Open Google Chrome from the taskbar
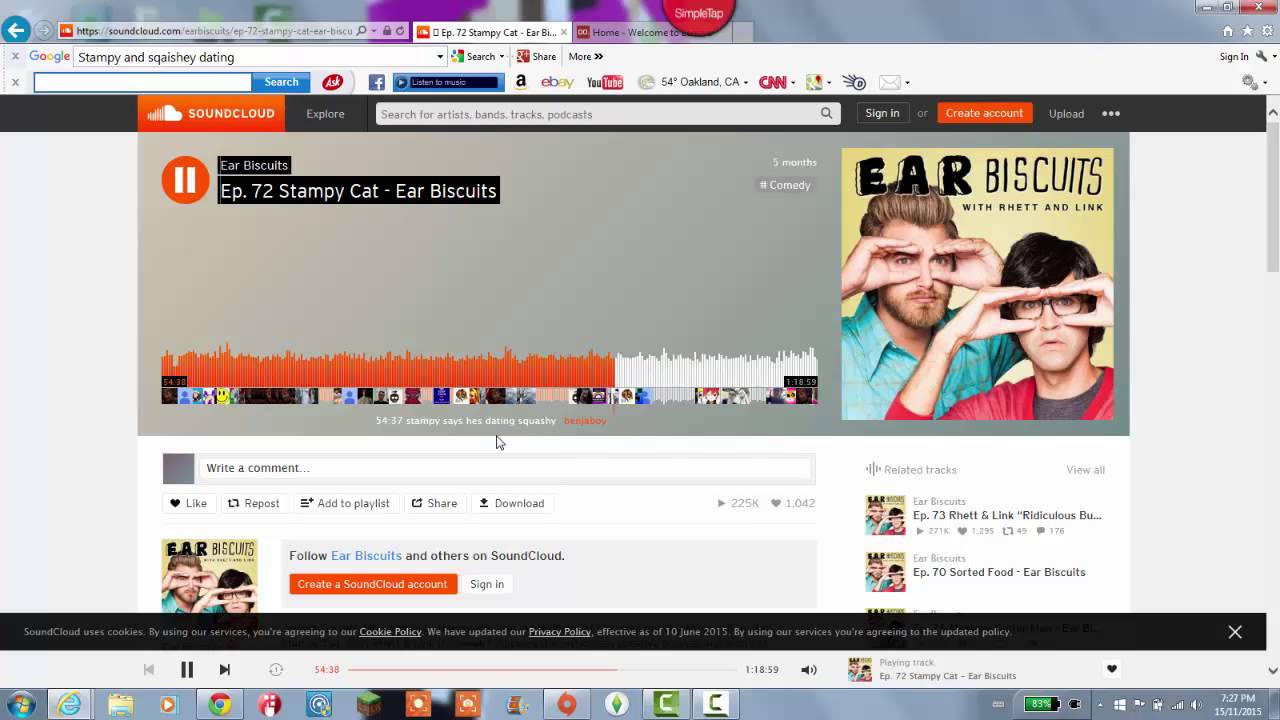 point(219,705)
